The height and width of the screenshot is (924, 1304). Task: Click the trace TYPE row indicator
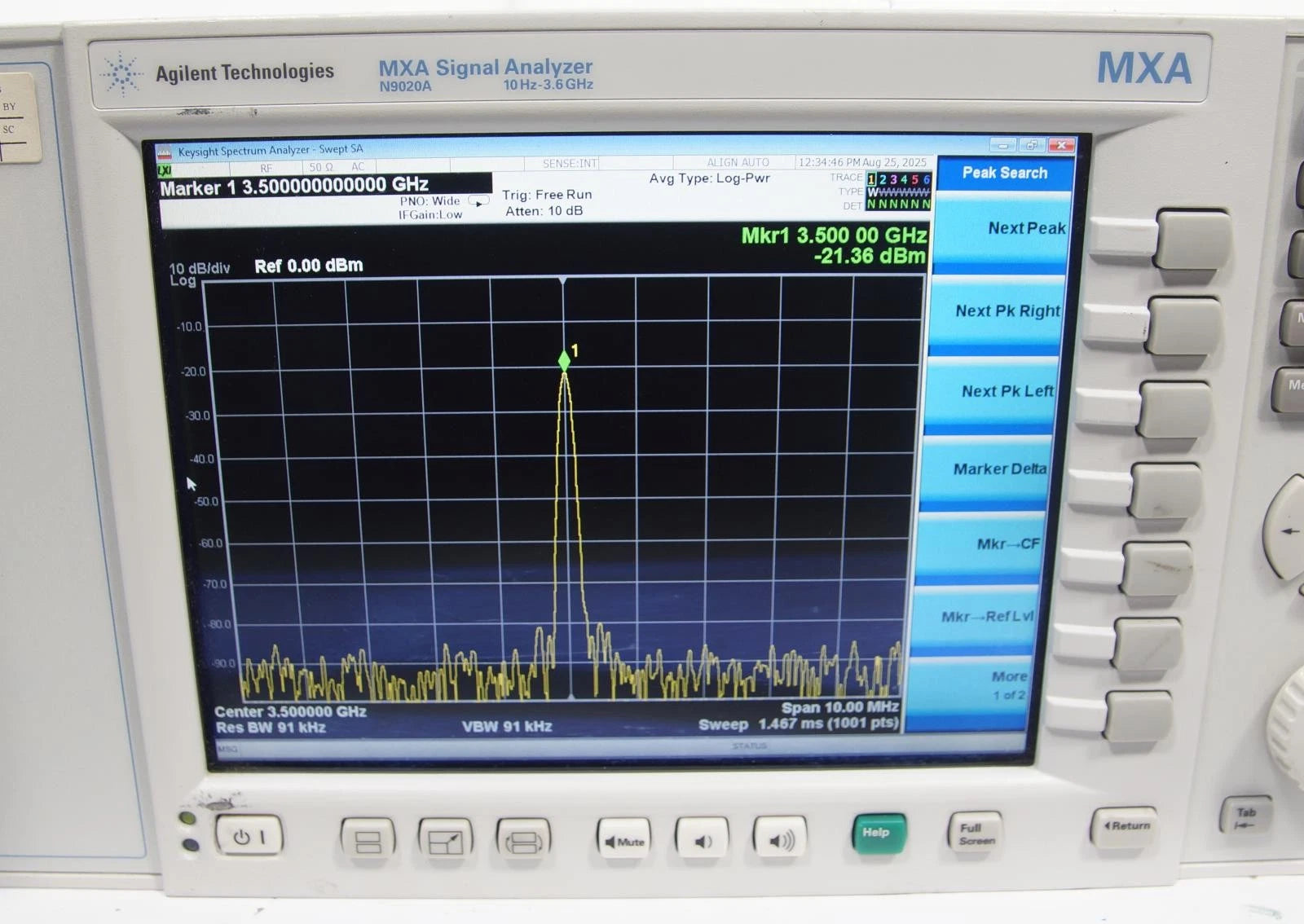tap(898, 192)
